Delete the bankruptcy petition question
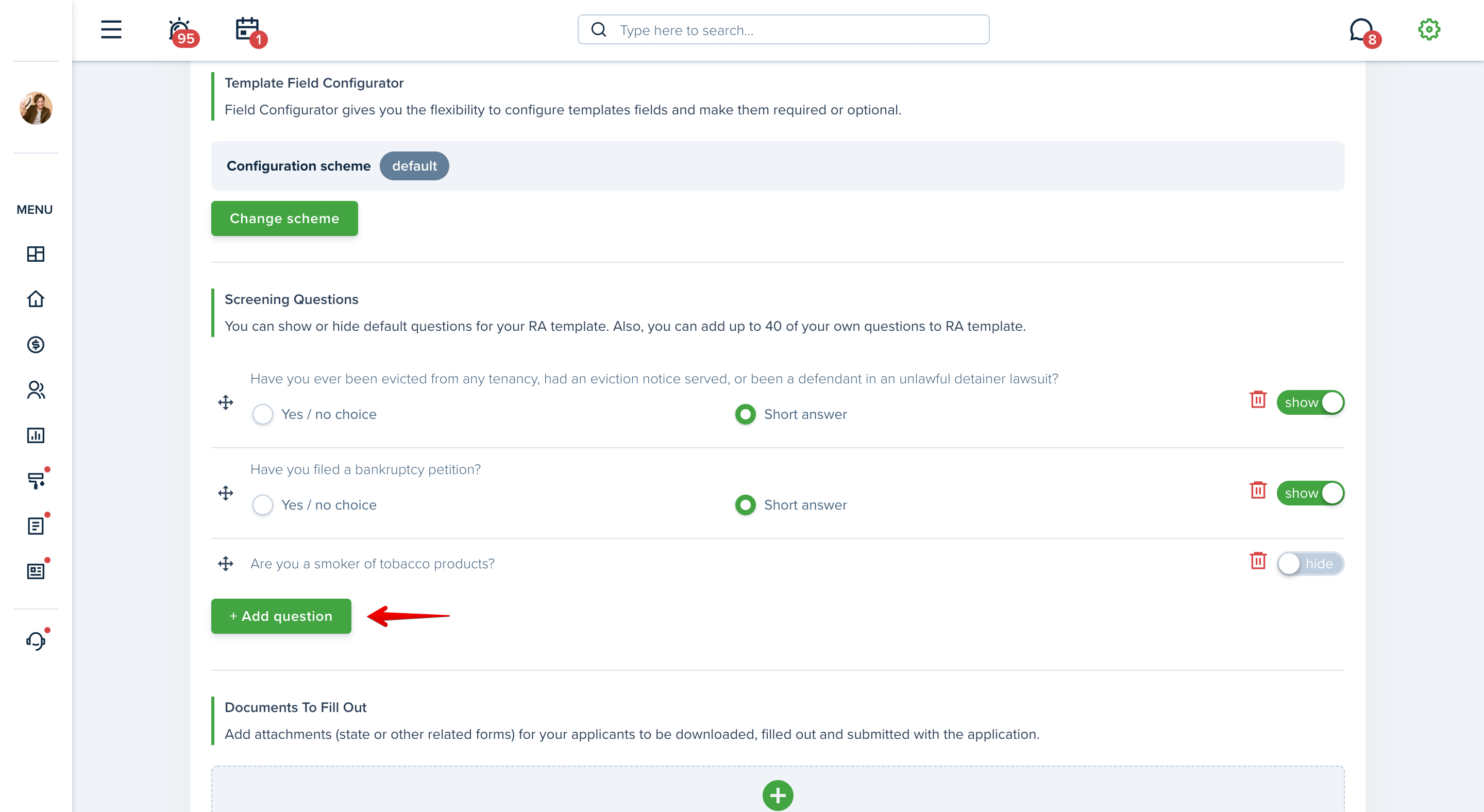1484x812 pixels. pos(1258,489)
